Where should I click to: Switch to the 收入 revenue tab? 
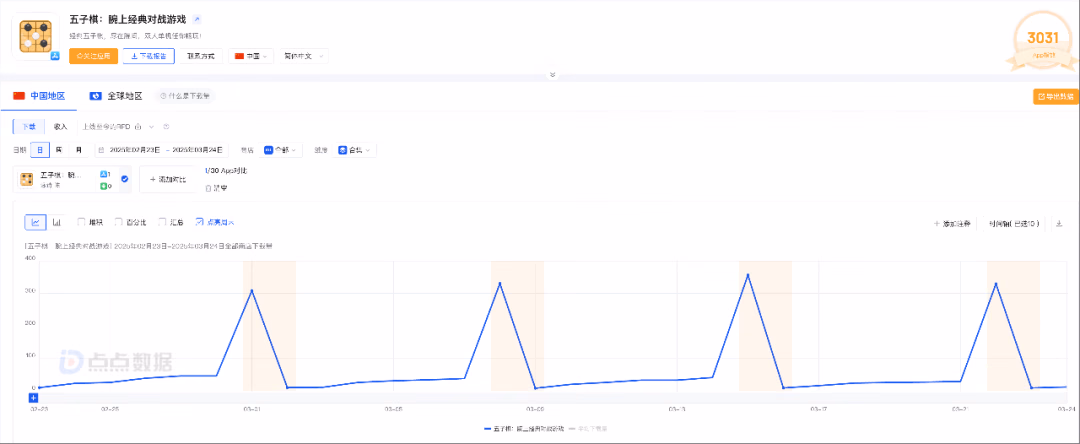pos(61,127)
